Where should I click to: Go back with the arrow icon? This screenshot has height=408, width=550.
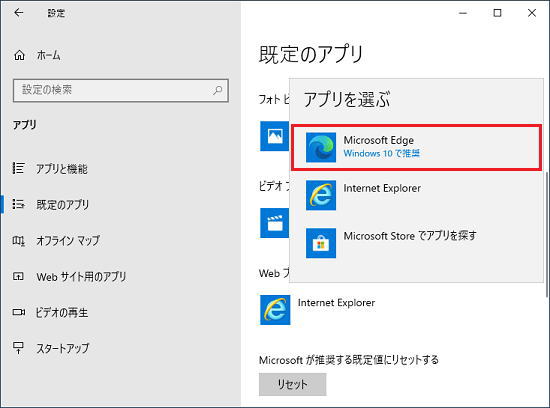(19, 13)
